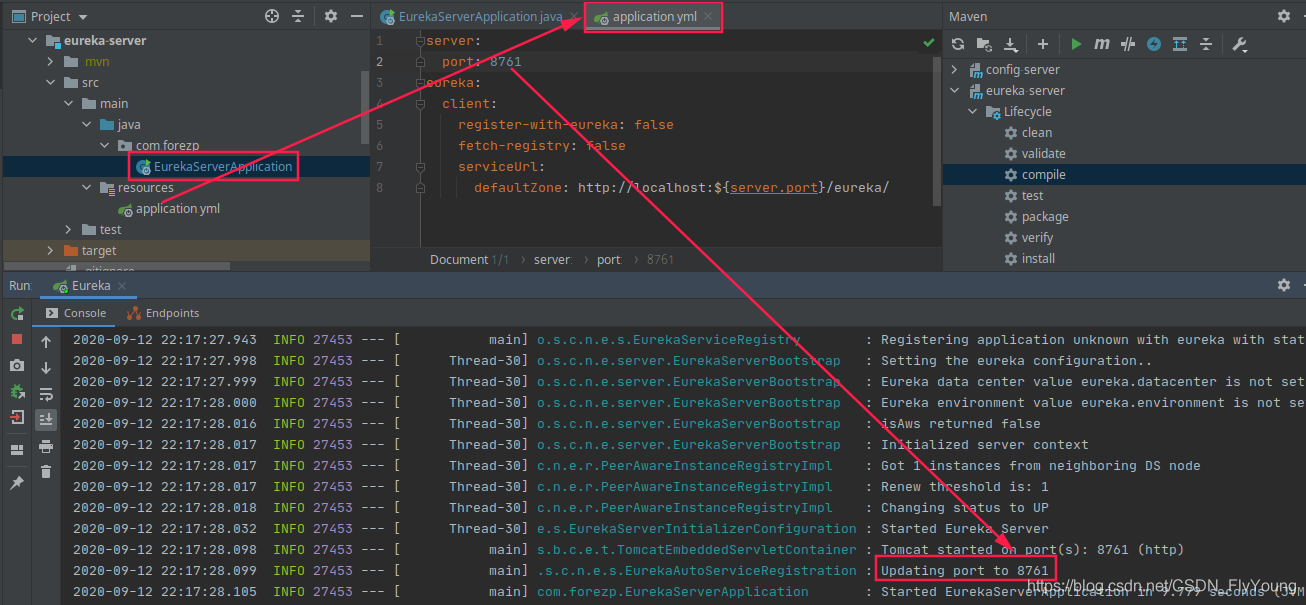Image resolution: width=1306 pixels, height=605 pixels.
Task: Move down the stack trace in console
Action: click(46, 368)
